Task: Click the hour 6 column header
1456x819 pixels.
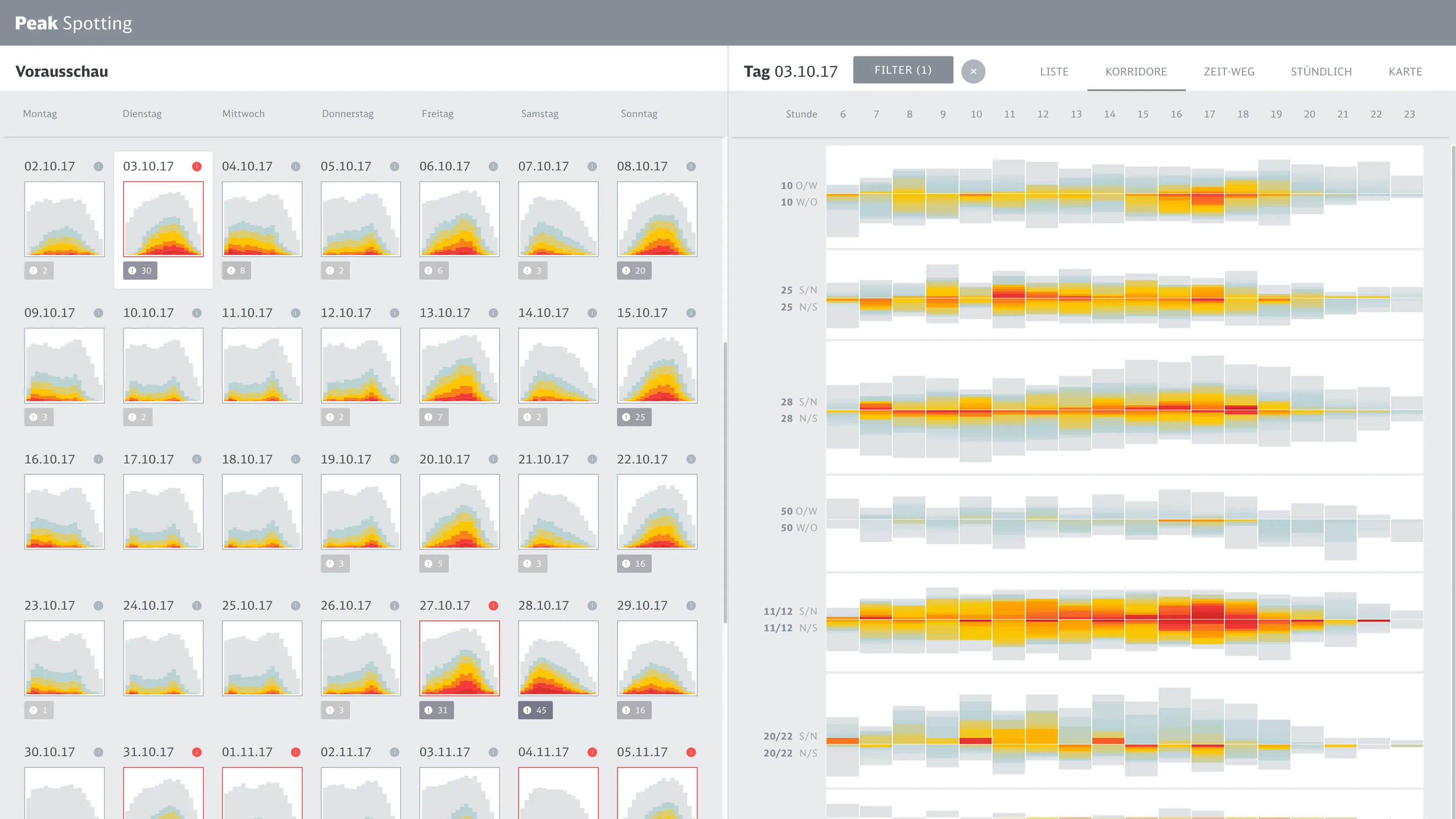Action: pyautogui.click(x=843, y=114)
